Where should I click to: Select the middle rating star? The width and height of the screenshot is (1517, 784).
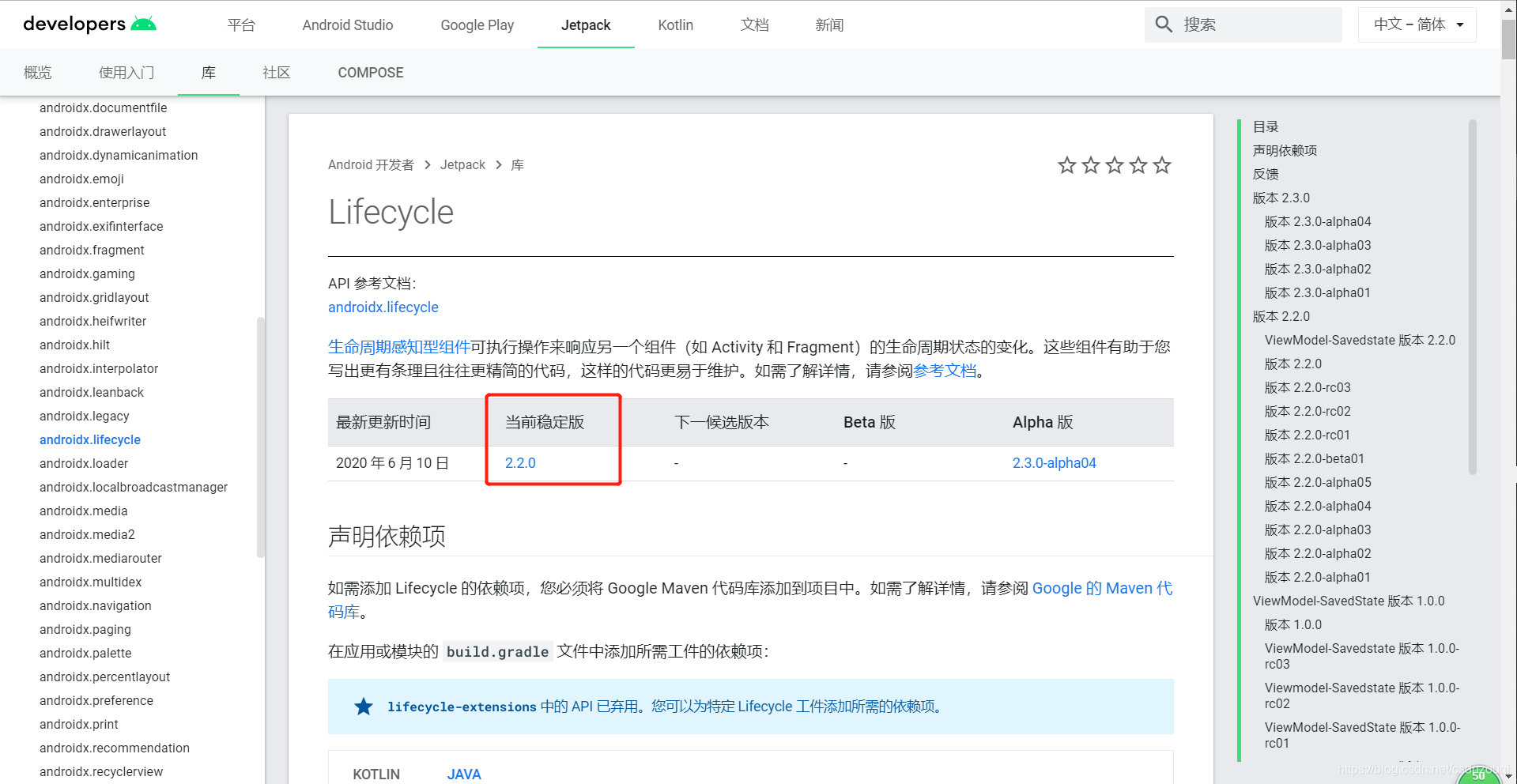[x=1114, y=165]
